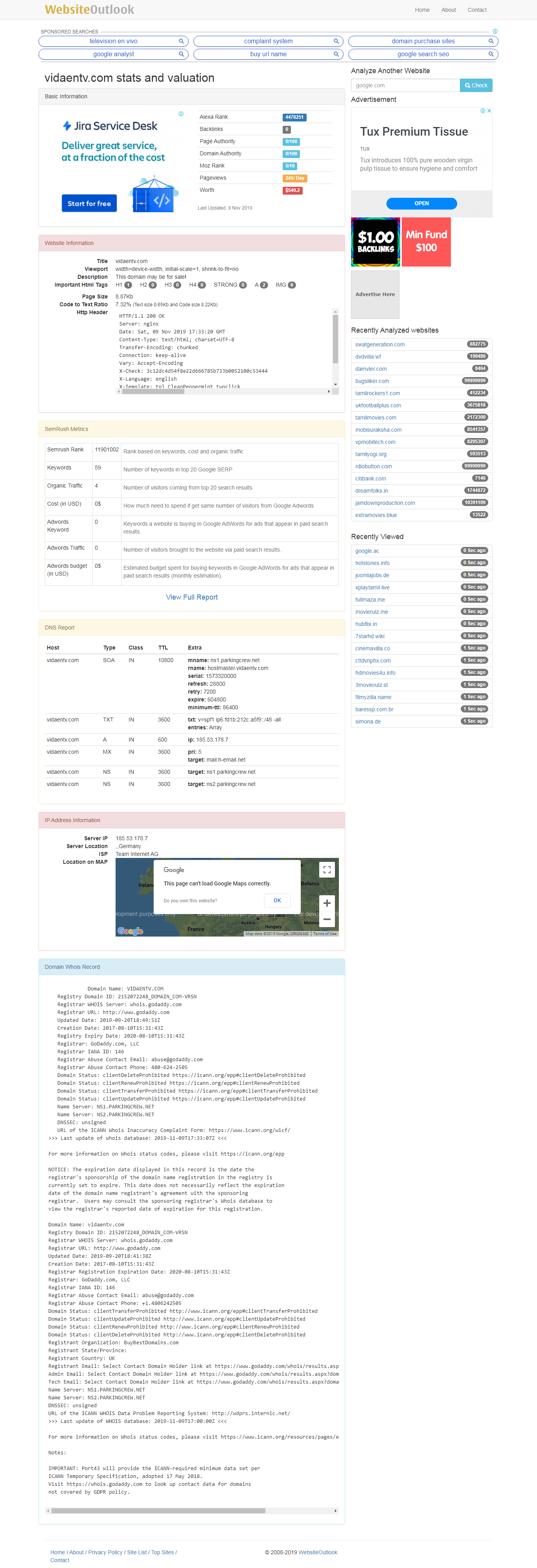This screenshot has height=1568, width=537.
Task: Click search icon in 'buy url name' box
Action: 335,54
